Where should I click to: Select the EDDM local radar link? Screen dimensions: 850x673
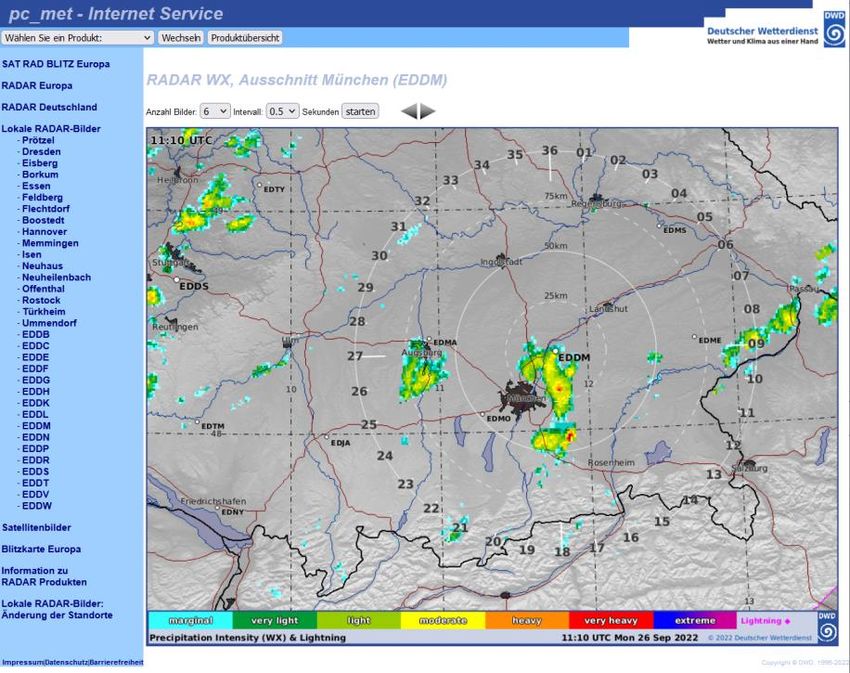coord(36,426)
